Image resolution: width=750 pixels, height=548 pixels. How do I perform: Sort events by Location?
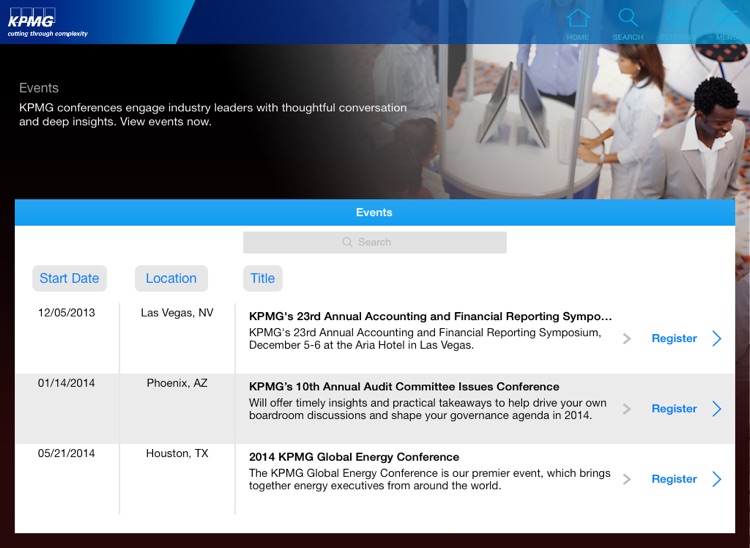[171, 278]
